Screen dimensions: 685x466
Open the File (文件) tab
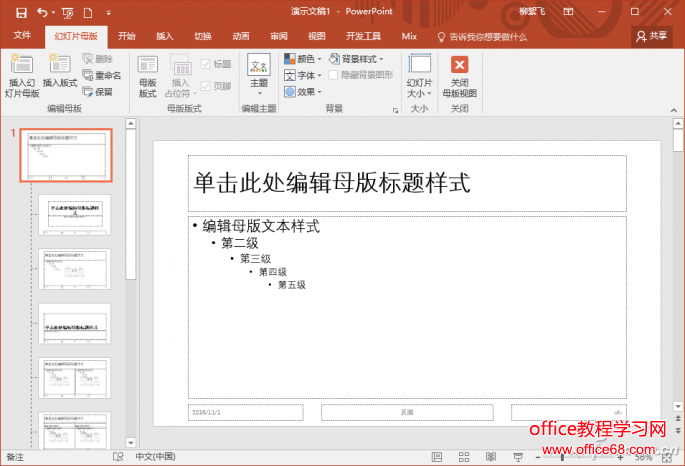point(22,35)
